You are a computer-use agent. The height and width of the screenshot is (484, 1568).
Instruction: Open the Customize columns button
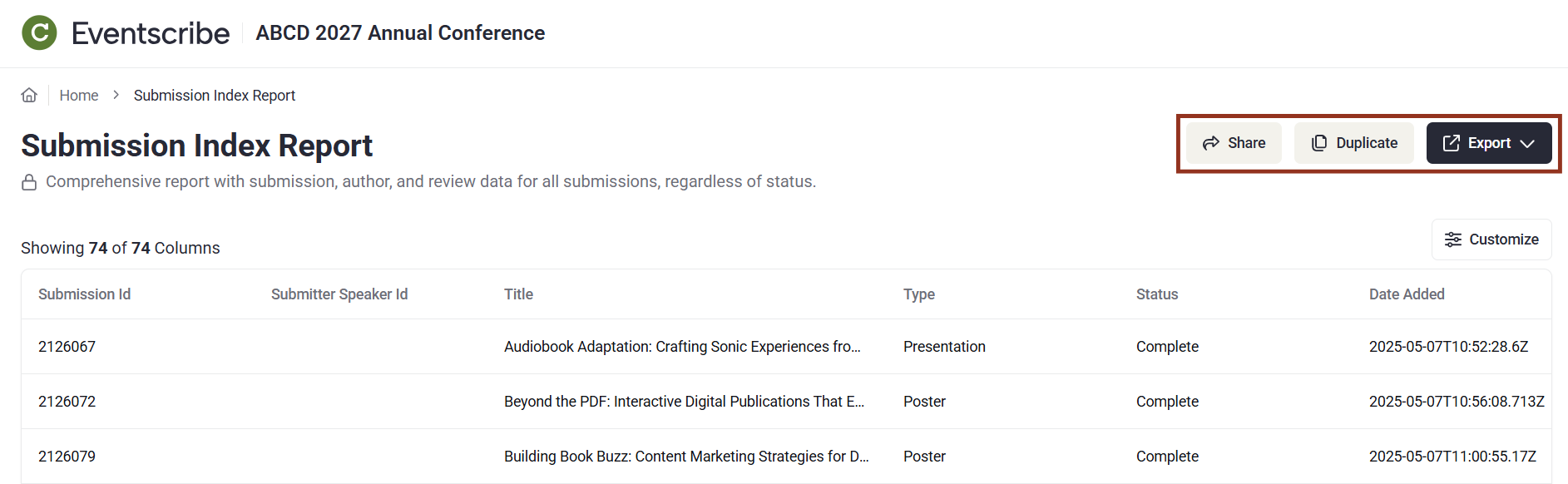tap(1491, 240)
